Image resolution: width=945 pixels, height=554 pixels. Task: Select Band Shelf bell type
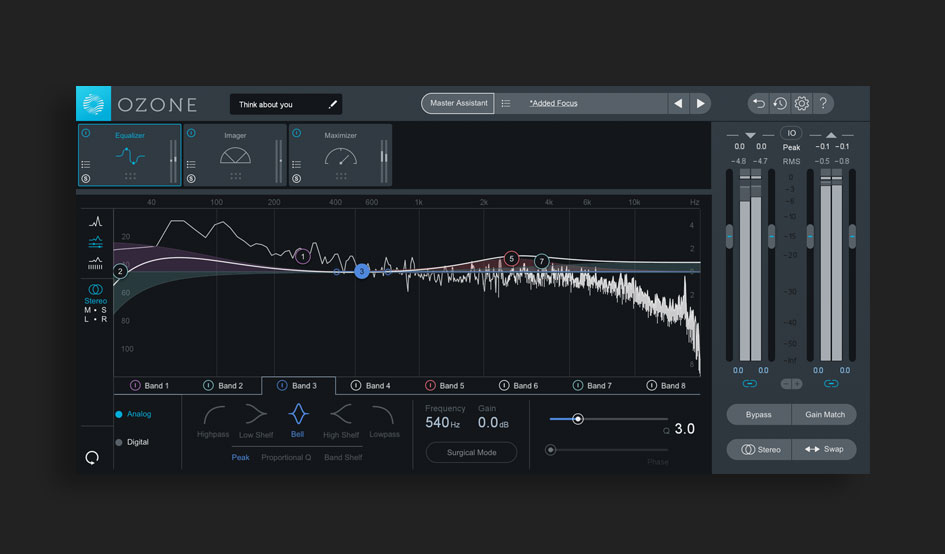click(x=343, y=458)
